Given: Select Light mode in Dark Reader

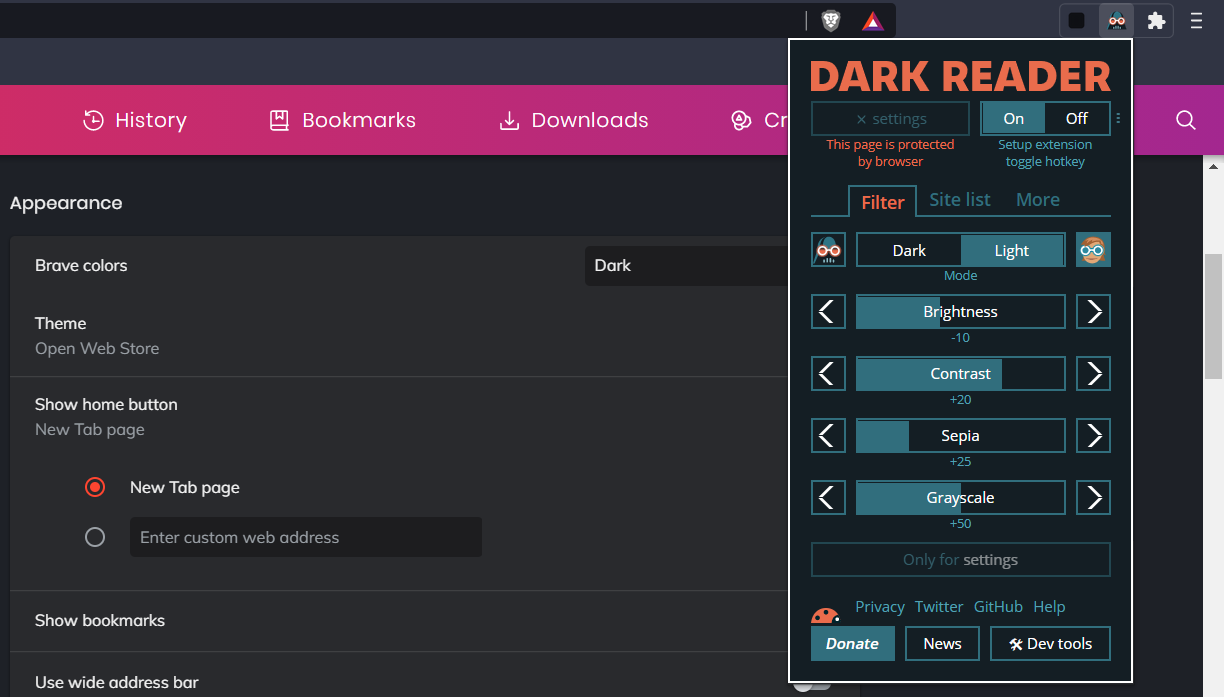Looking at the screenshot, I should (x=1012, y=250).
